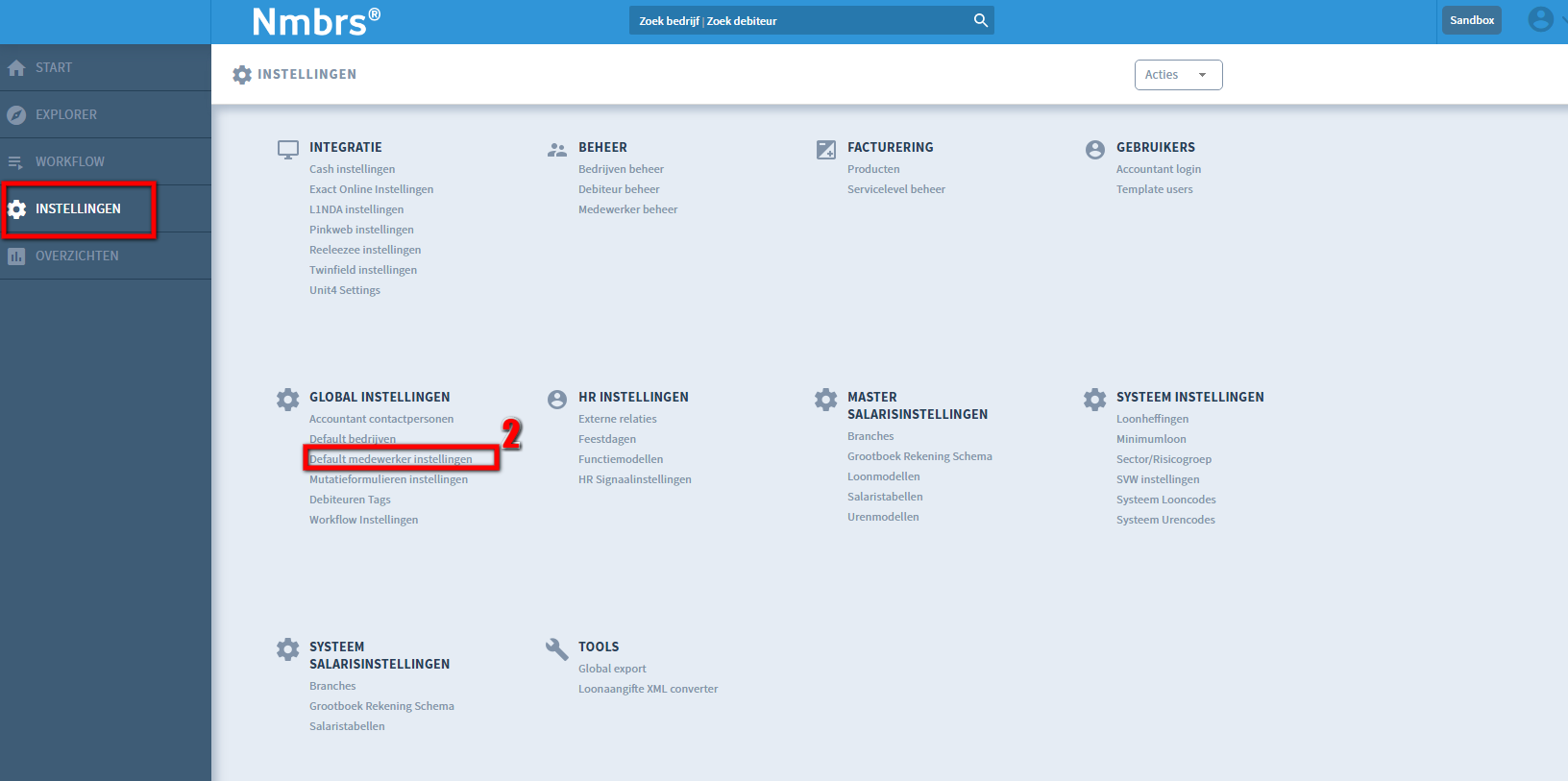Open Accountant login link
This screenshot has height=781, width=1568.
(x=1159, y=169)
